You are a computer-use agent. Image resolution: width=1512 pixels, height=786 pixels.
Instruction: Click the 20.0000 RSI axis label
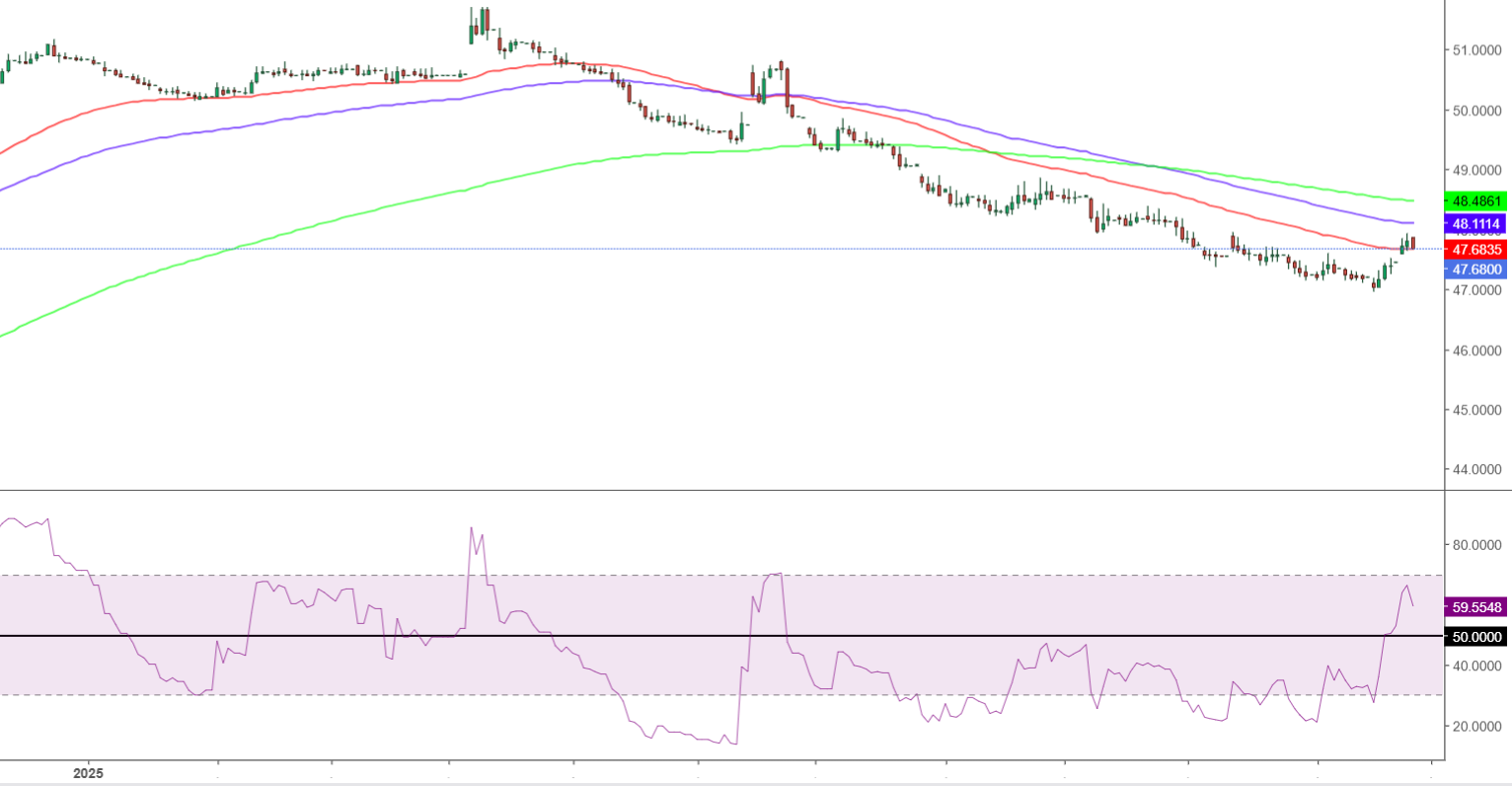click(x=1475, y=726)
